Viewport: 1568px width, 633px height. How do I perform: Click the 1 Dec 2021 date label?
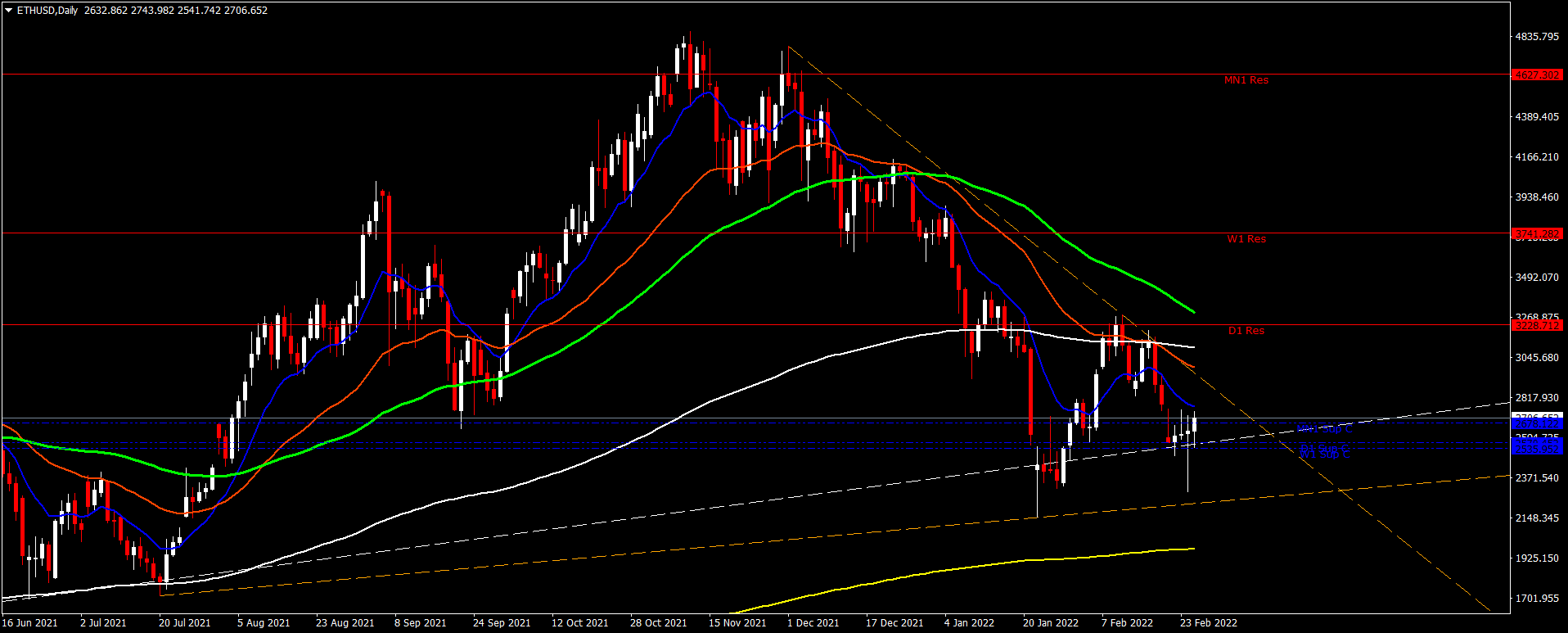click(x=813, y=623)
